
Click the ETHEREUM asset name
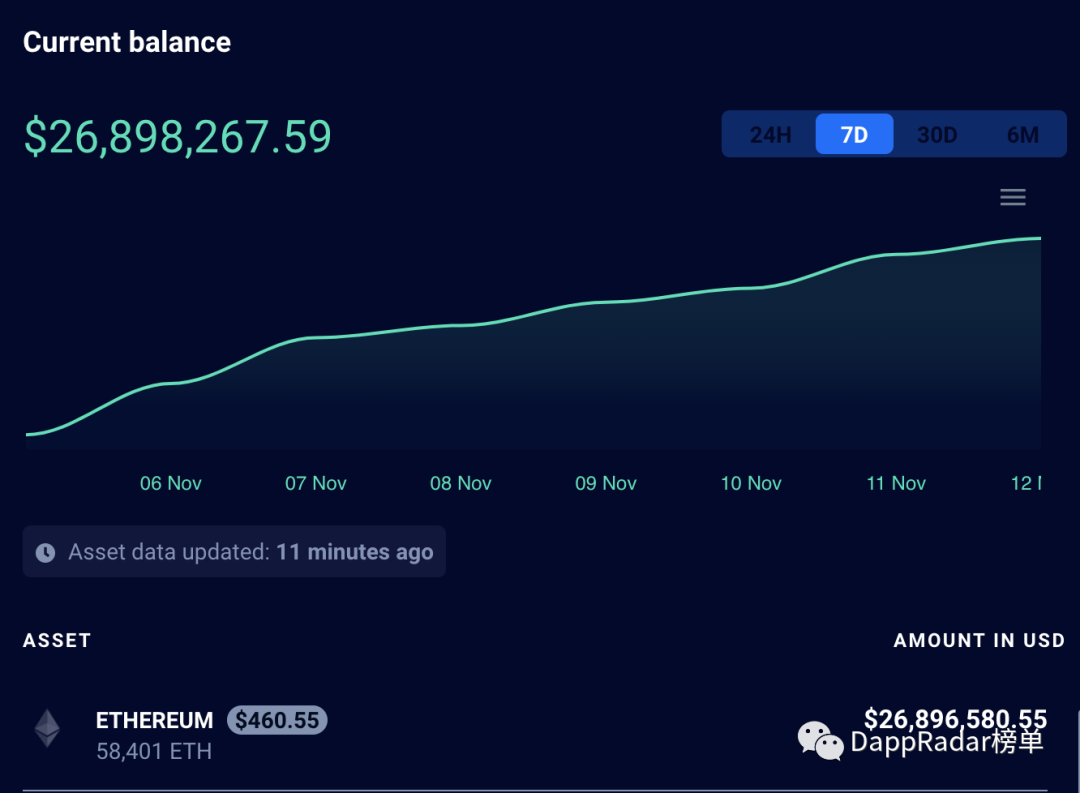click(x=154, y=721)
